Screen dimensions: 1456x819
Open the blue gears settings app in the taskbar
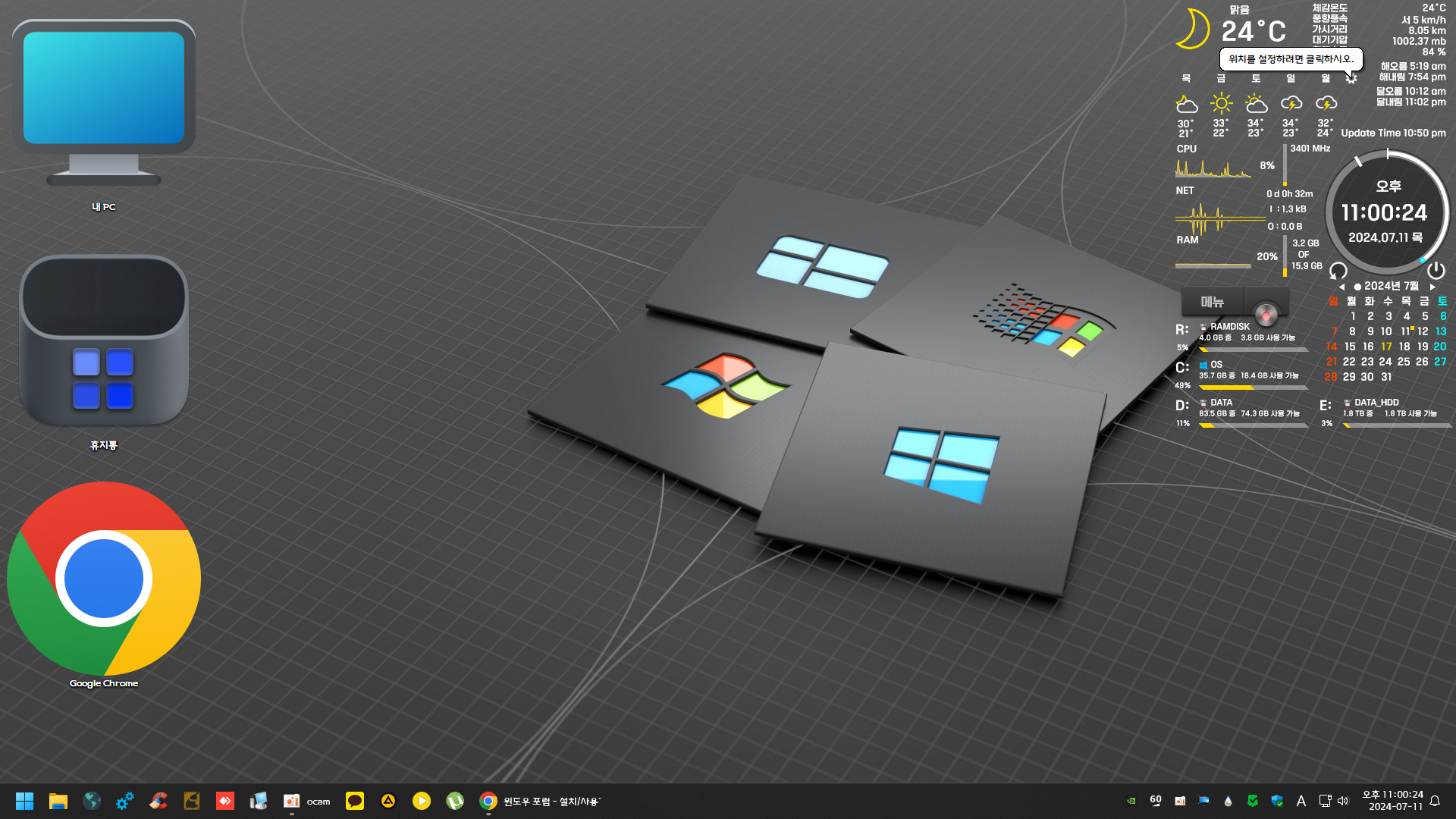click(125, 801)
